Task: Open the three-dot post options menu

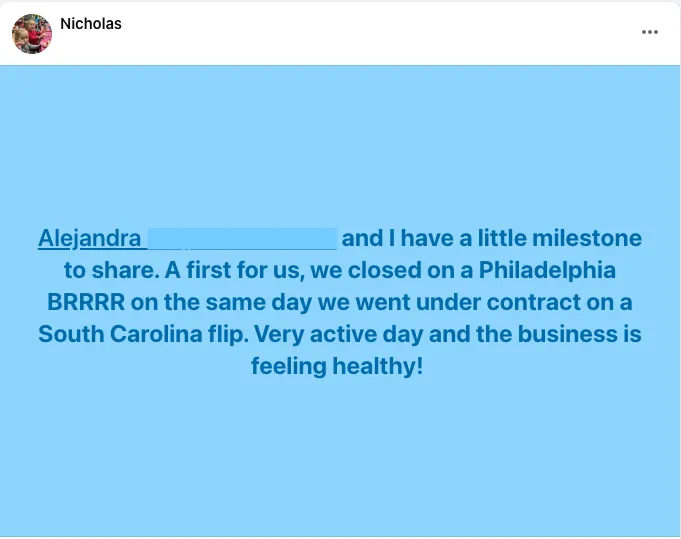Action: pos(649,32)
